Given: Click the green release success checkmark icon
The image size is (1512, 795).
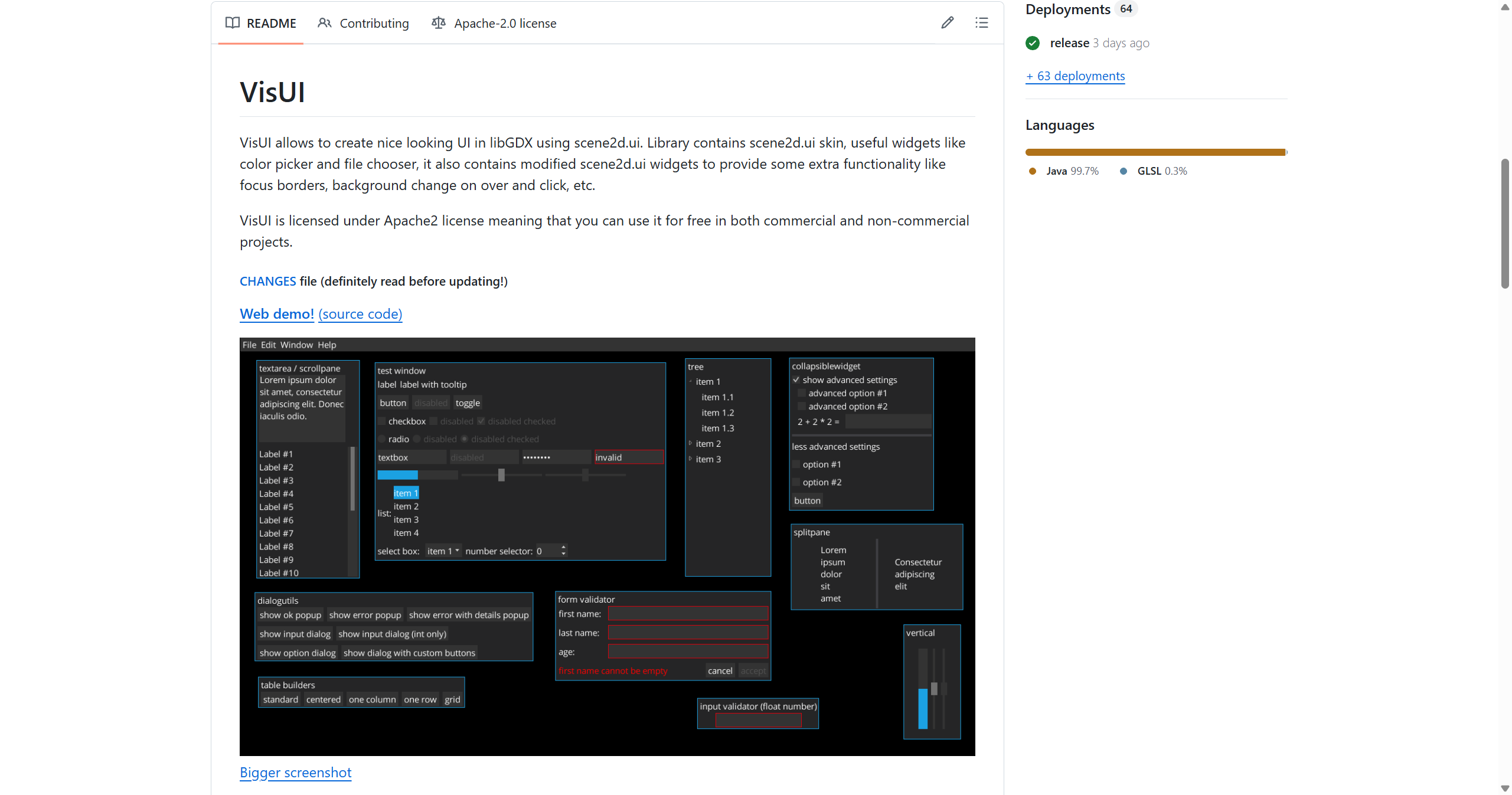Looking at the screenshot, I should coord(1033,43).
